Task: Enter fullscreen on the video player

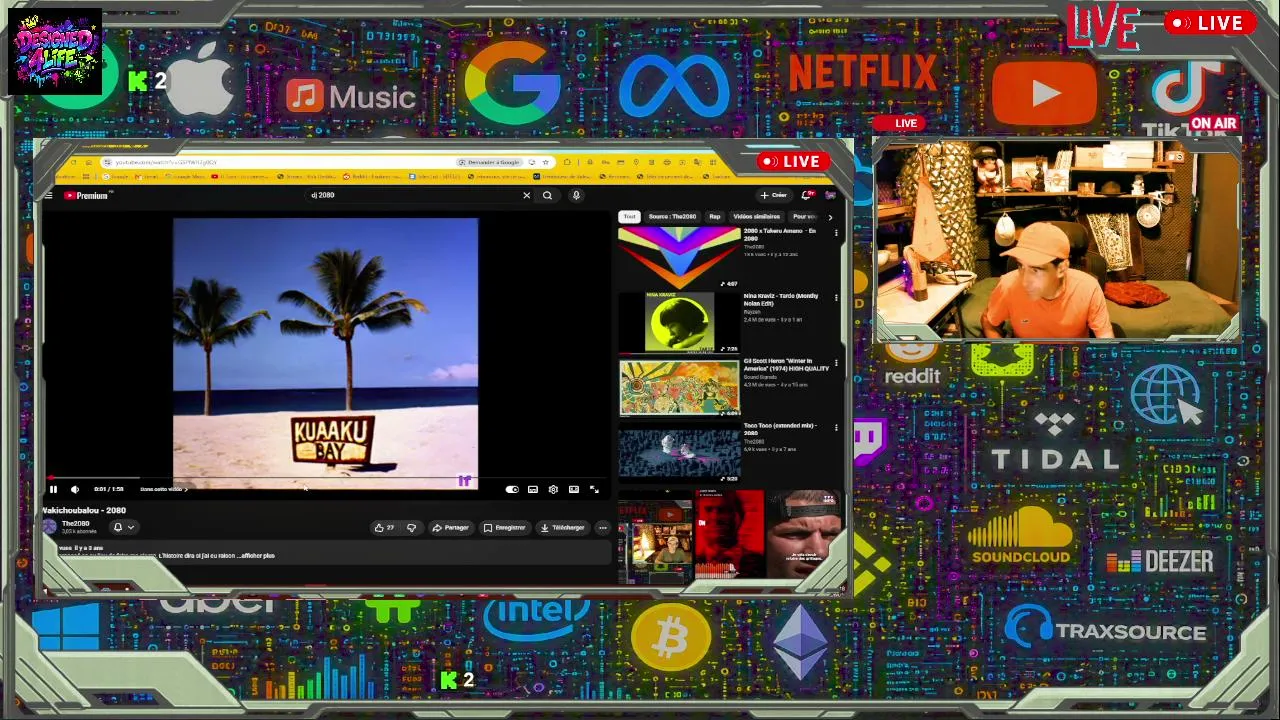Action: click(x=594, y=489)
